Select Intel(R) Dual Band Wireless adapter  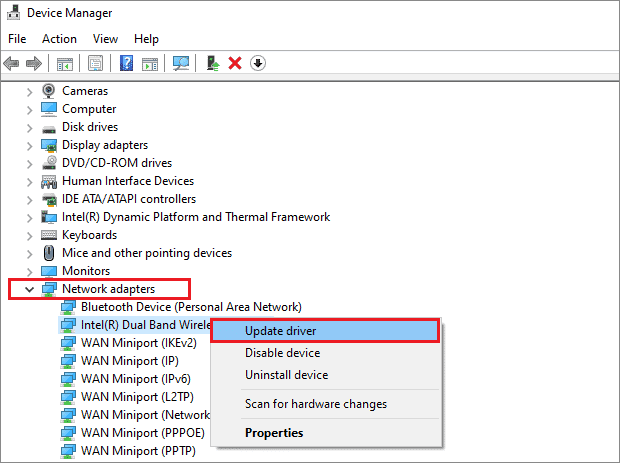click(x=146, y=325)
